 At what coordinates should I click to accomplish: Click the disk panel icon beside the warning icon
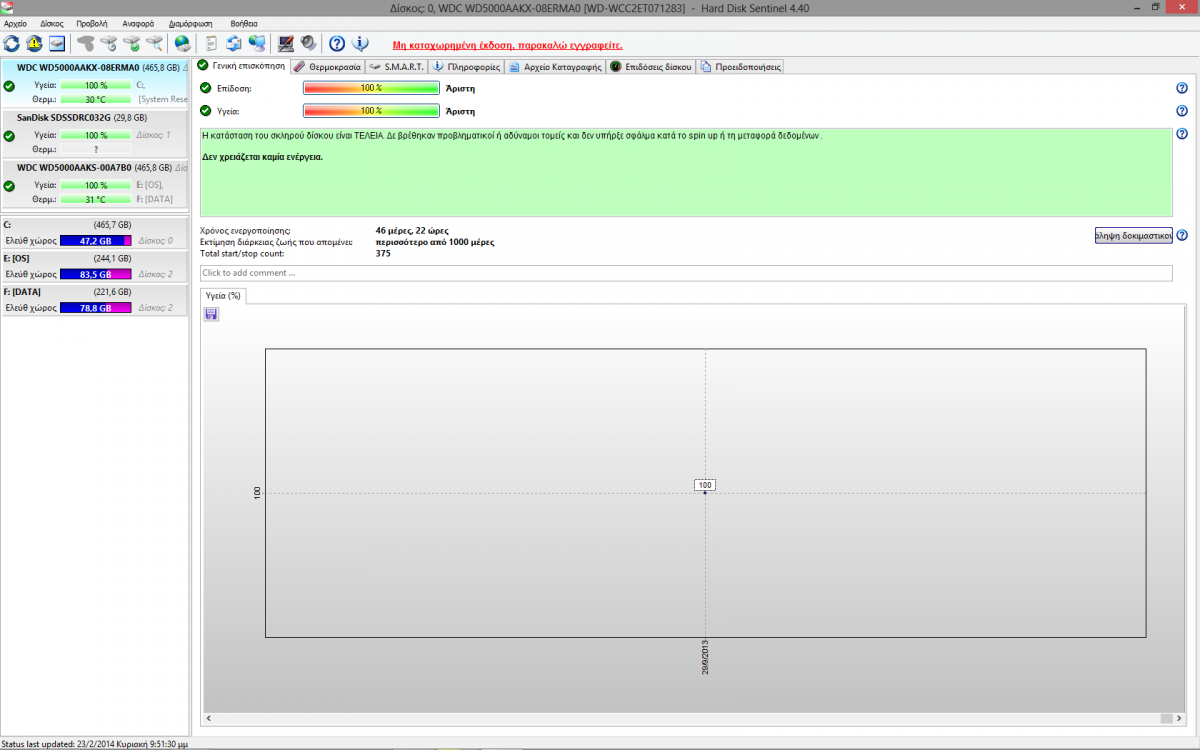57,43
